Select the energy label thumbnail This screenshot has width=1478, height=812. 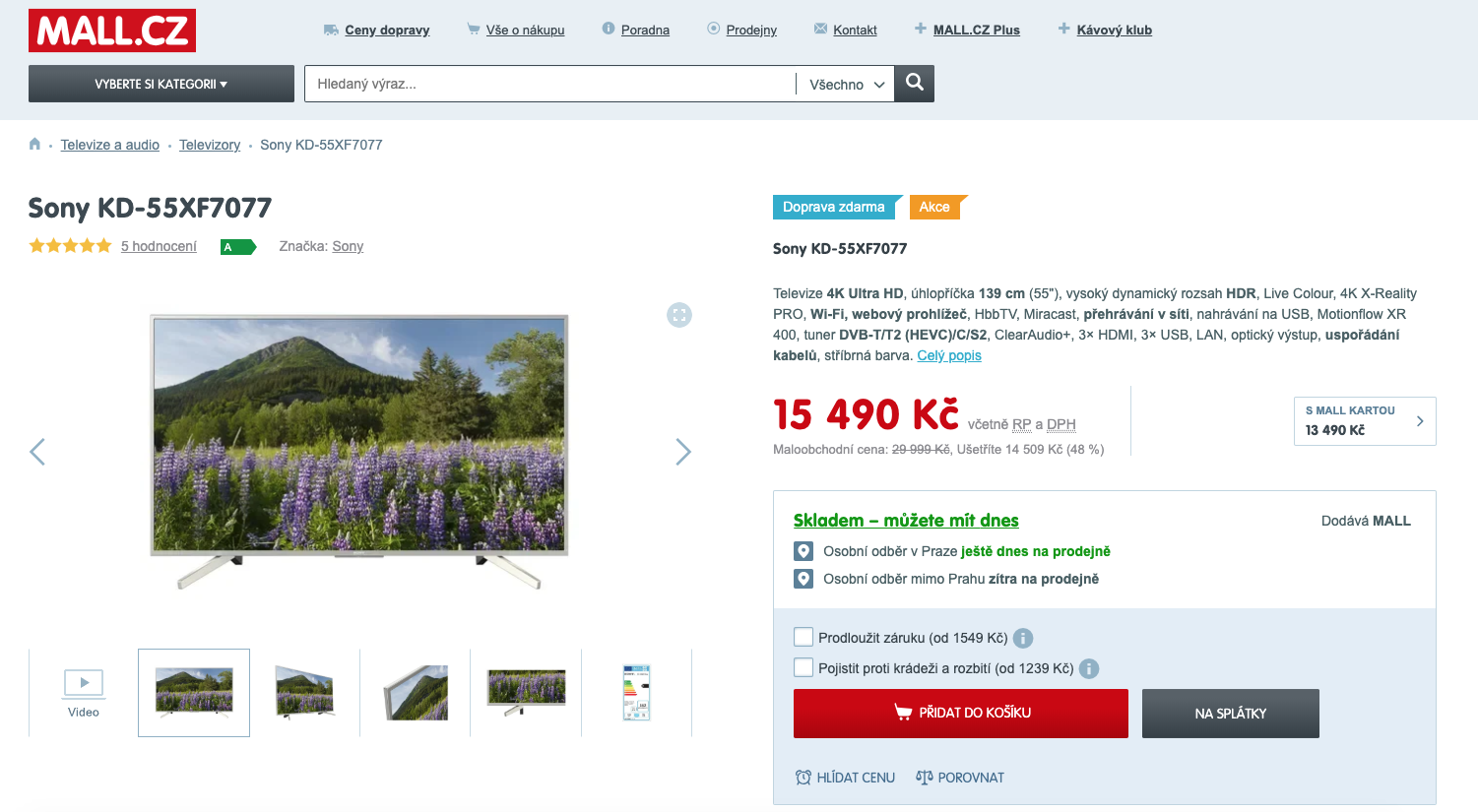pyautogui.click(x=636, y=693)
